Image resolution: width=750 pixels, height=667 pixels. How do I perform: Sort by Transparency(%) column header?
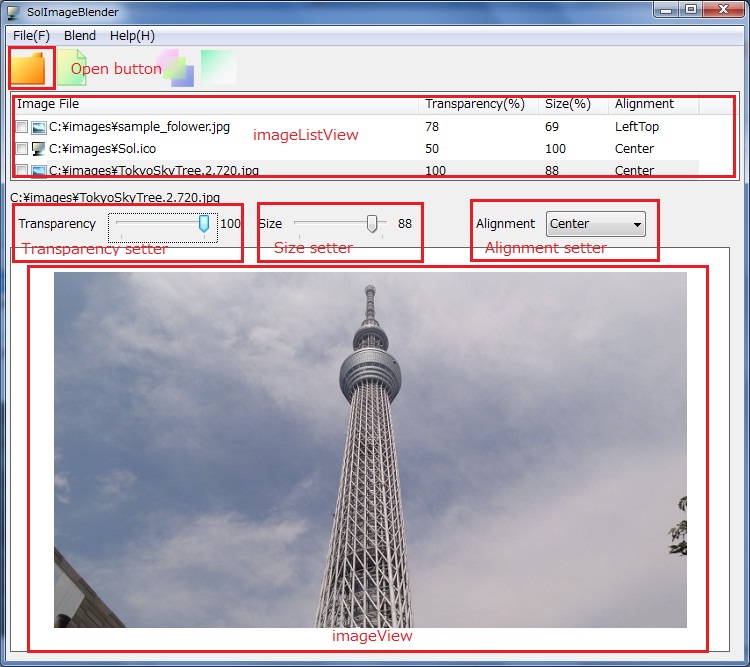478,104
